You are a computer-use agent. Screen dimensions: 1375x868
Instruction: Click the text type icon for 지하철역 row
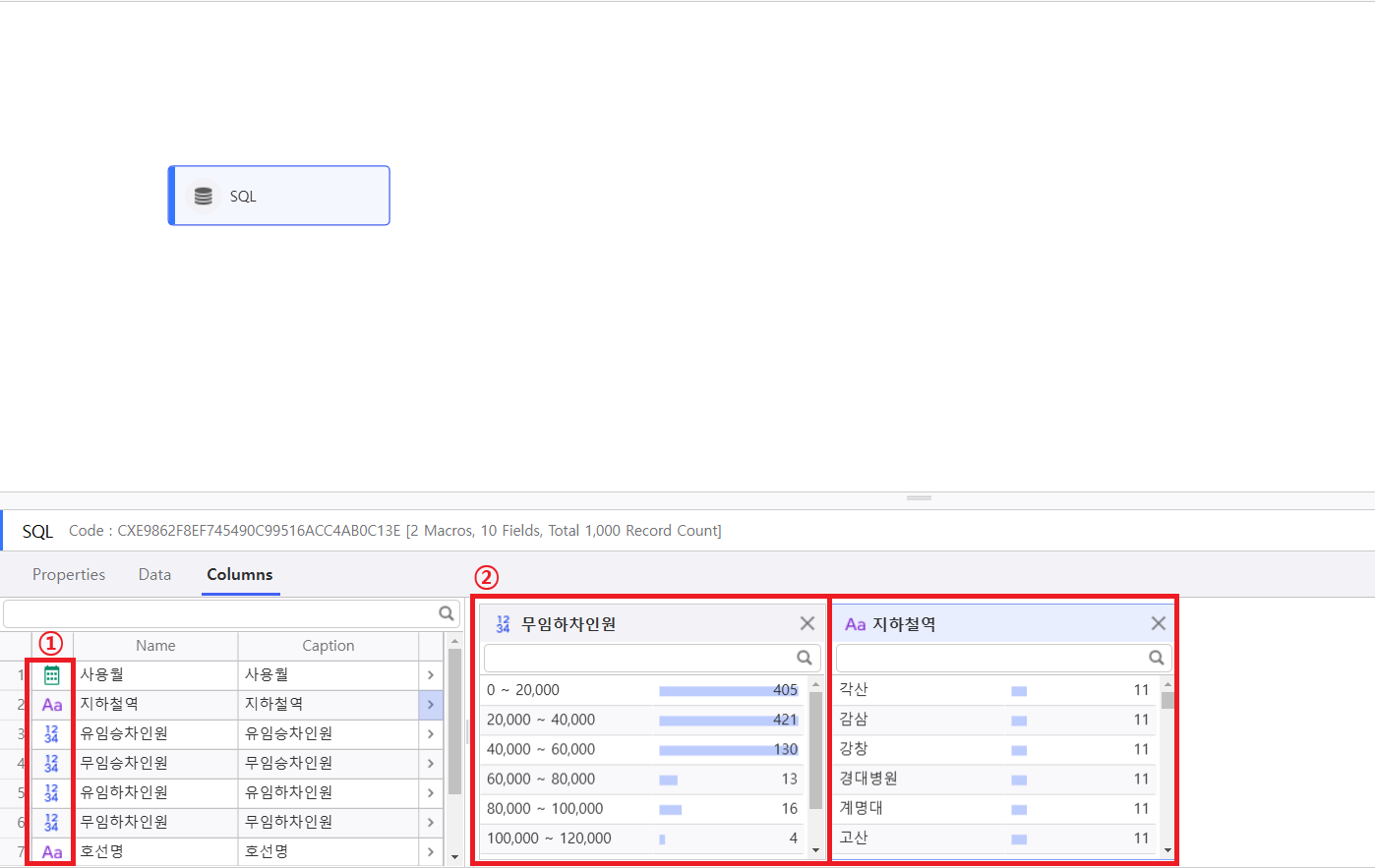52,705
